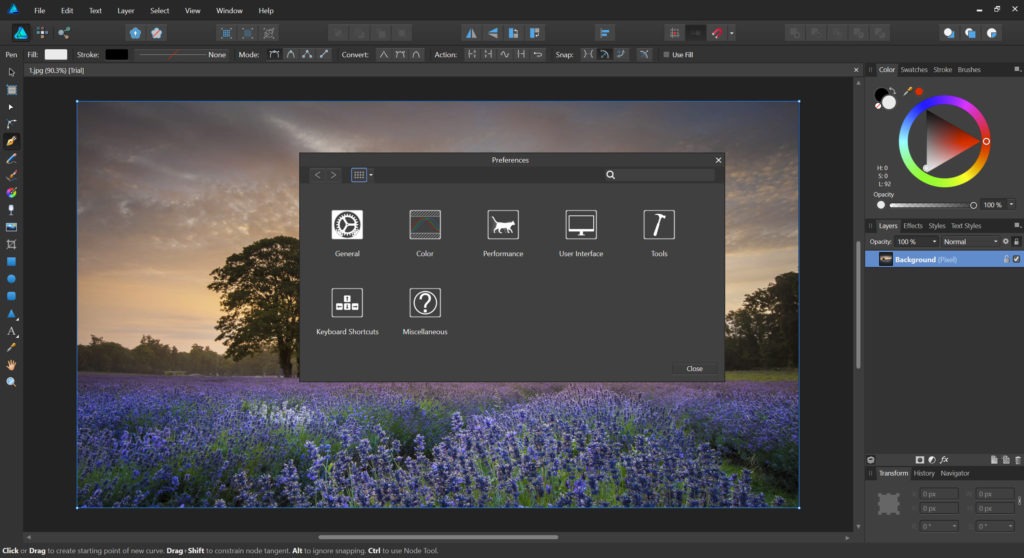Viewport: 1024px width, 558px height.
Task: Open the File menu
Action: point(39,10)
